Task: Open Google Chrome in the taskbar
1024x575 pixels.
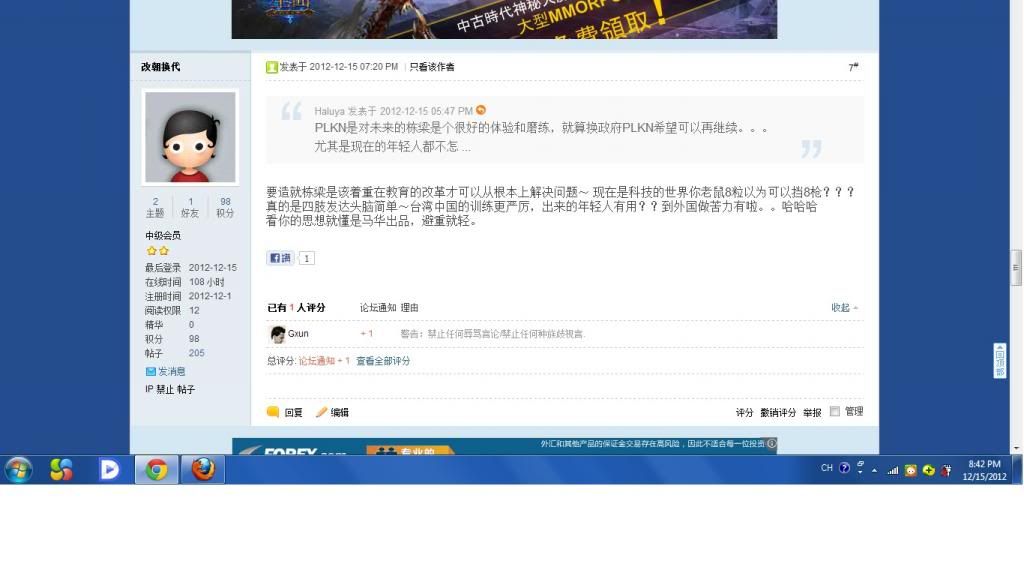Action: [x=156, y=469]
